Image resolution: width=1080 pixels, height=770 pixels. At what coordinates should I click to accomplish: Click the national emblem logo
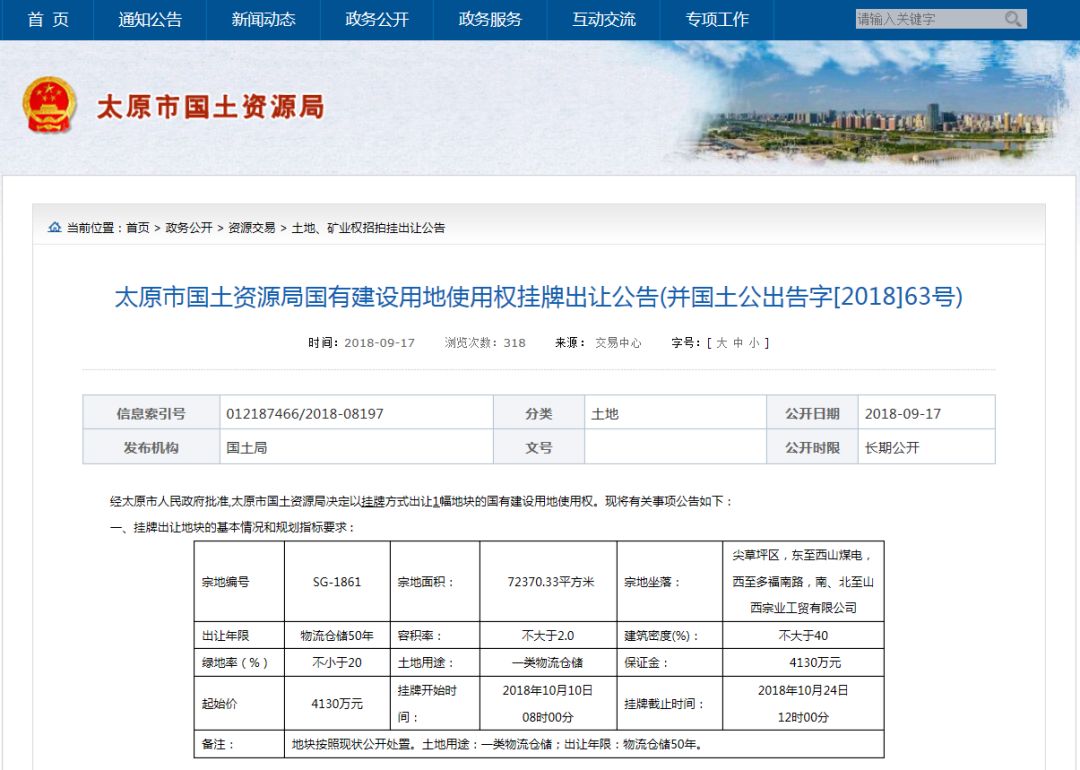[x=49, y=105]
